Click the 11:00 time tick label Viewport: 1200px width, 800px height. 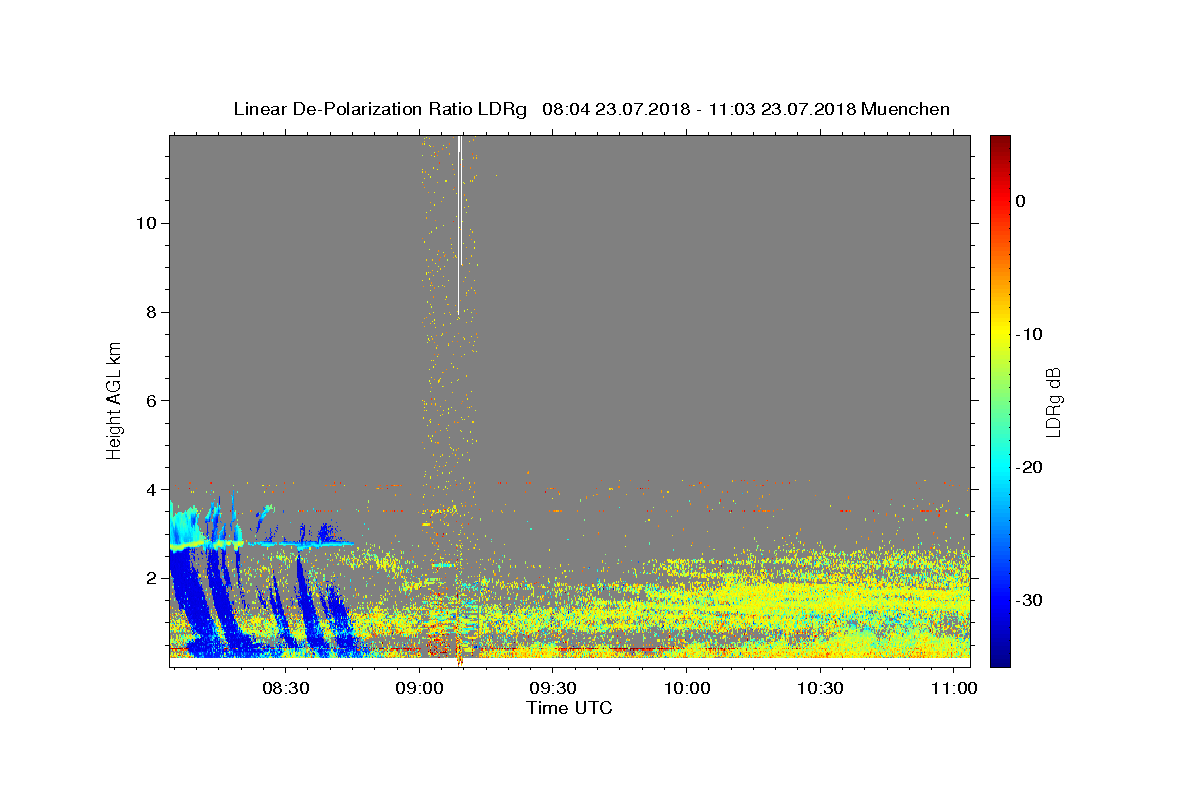955,689
